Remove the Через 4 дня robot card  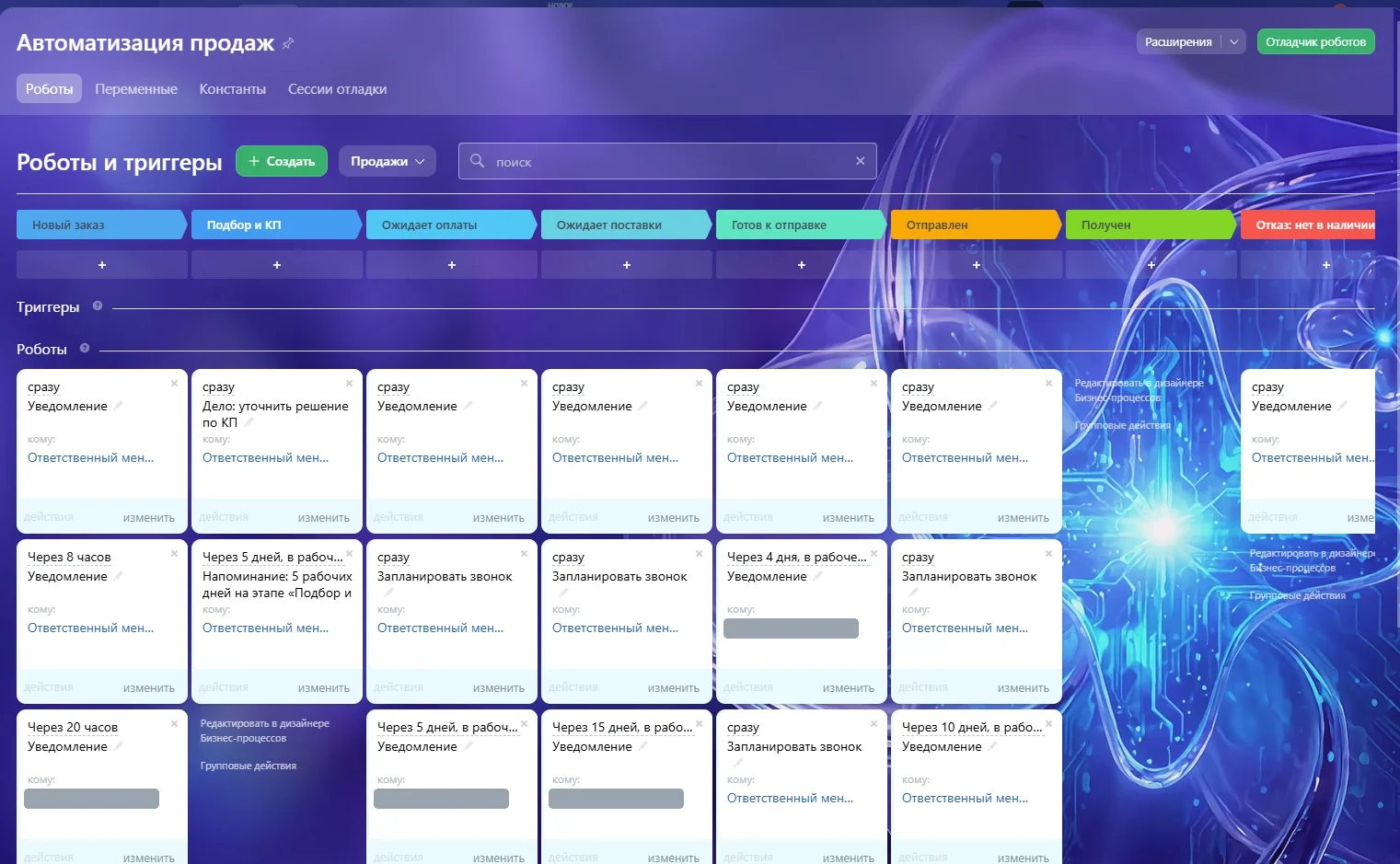click(874, 553)
